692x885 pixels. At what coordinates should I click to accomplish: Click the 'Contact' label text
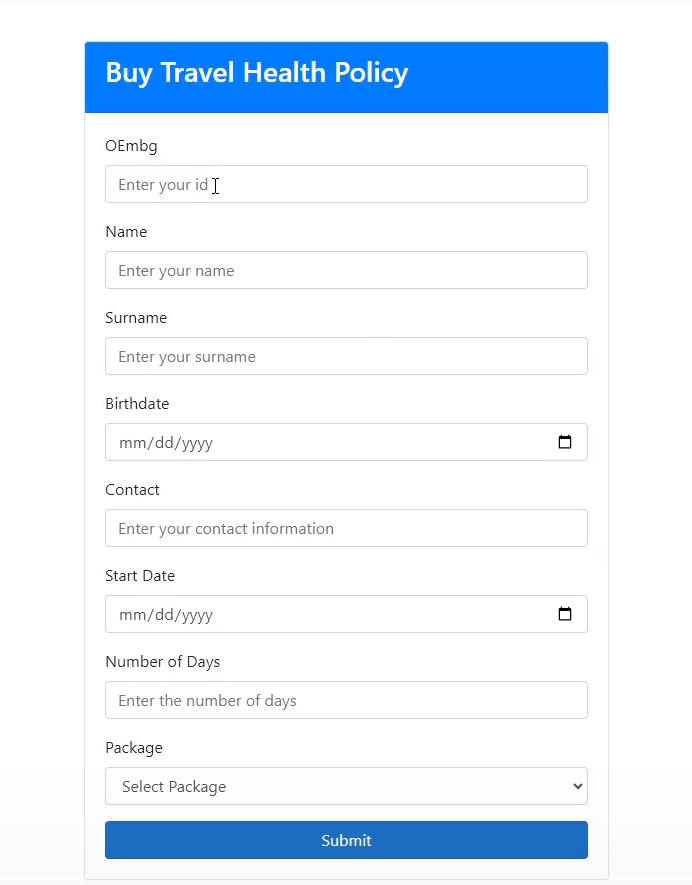(132, 490)
